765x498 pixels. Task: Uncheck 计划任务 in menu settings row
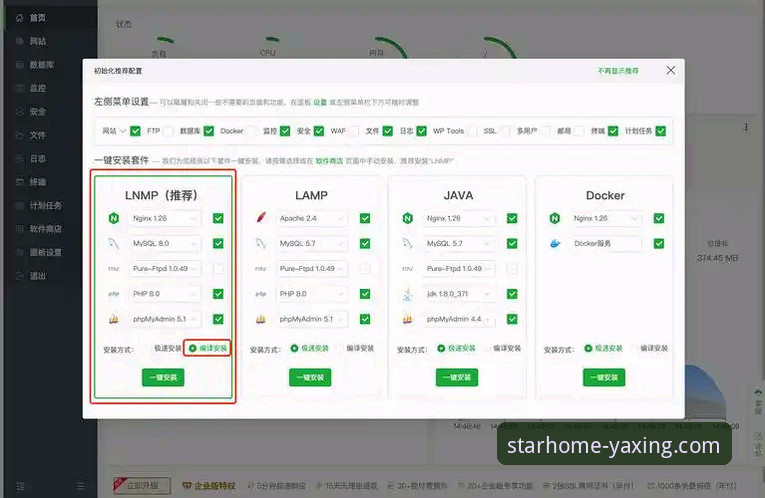point(661,131)
